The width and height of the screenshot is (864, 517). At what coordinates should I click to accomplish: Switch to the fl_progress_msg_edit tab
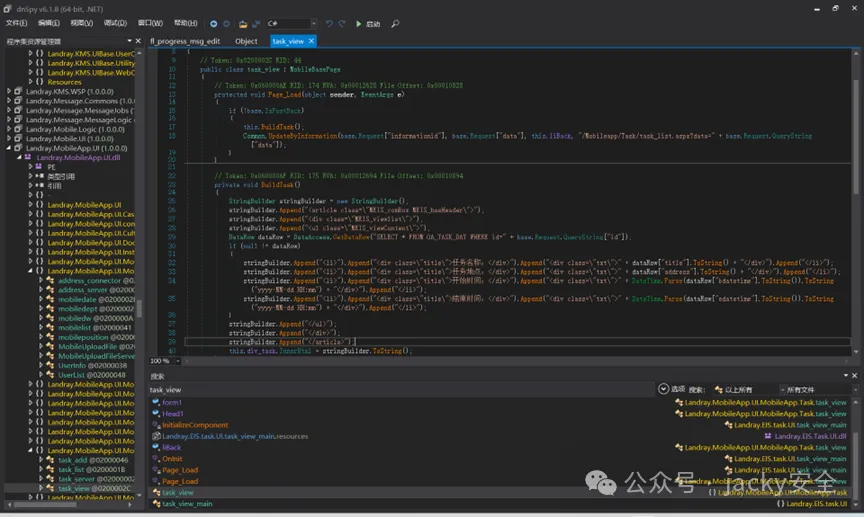click(x=185, y=41)
